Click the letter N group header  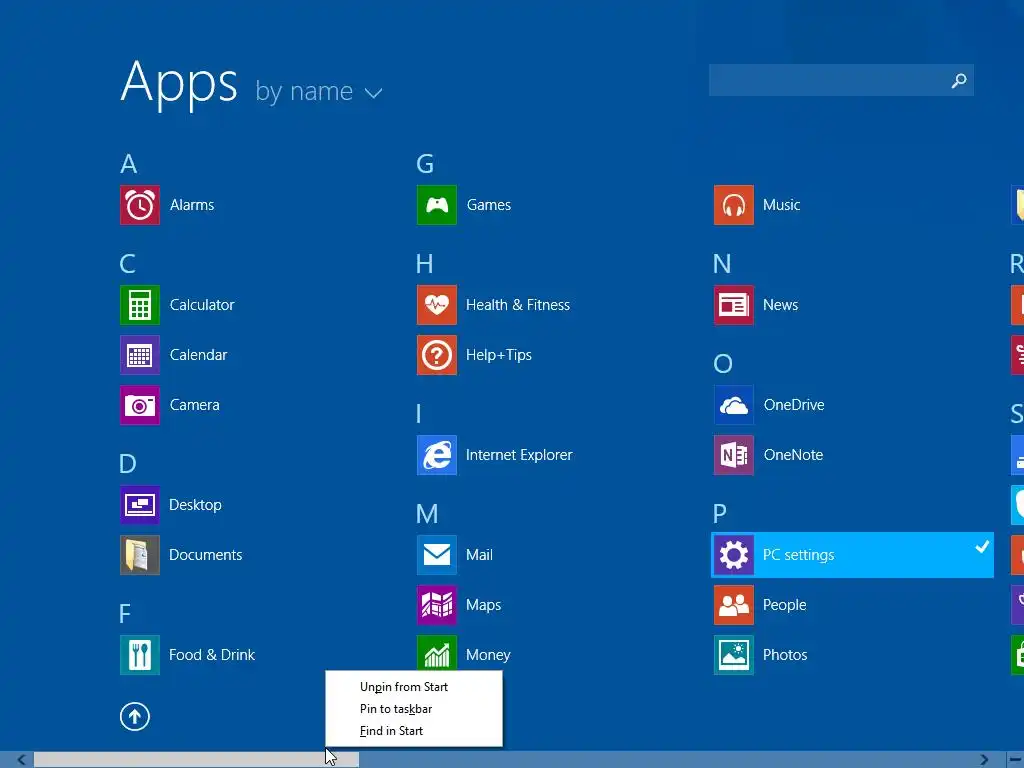point(722,264)
